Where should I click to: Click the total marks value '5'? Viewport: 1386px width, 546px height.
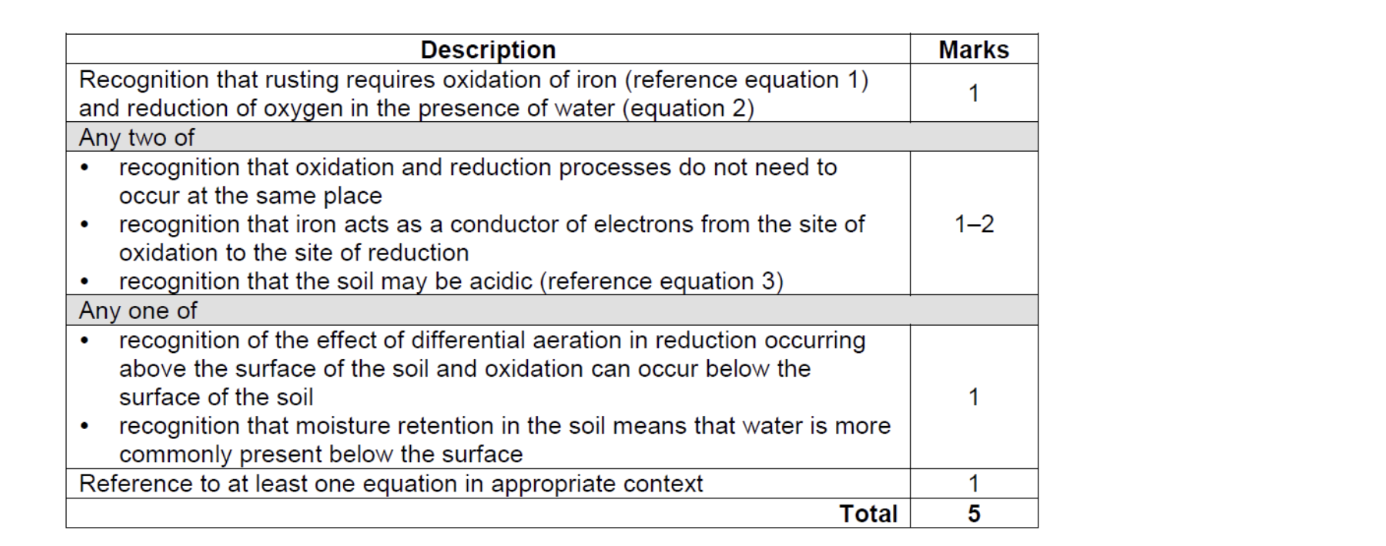pos(973,514)
